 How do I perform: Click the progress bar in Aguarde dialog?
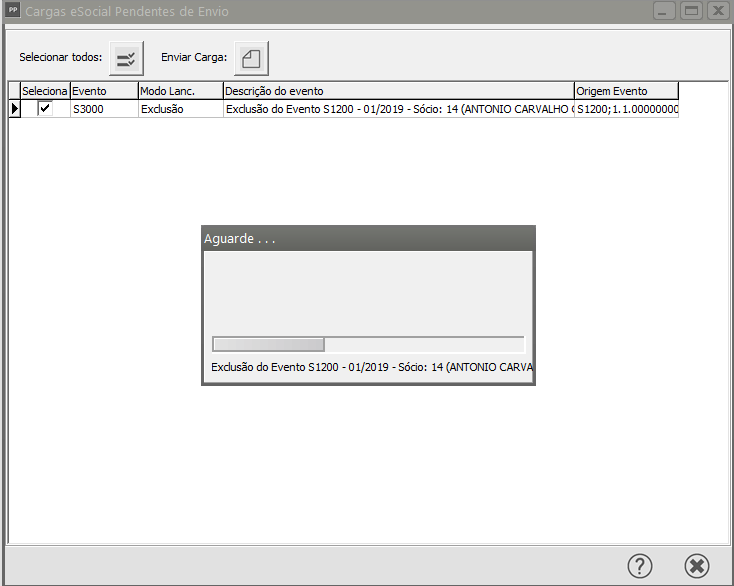pos(367,344)
